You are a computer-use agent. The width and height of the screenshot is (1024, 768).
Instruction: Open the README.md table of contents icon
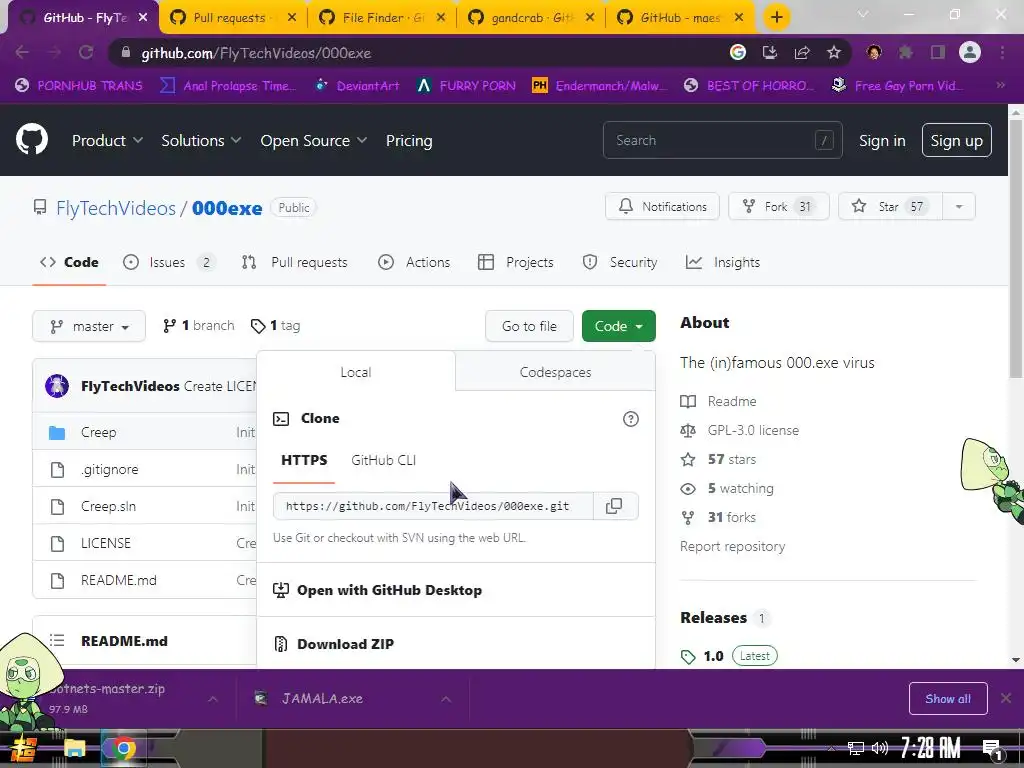pyautogui.click(x=57, y=641)
